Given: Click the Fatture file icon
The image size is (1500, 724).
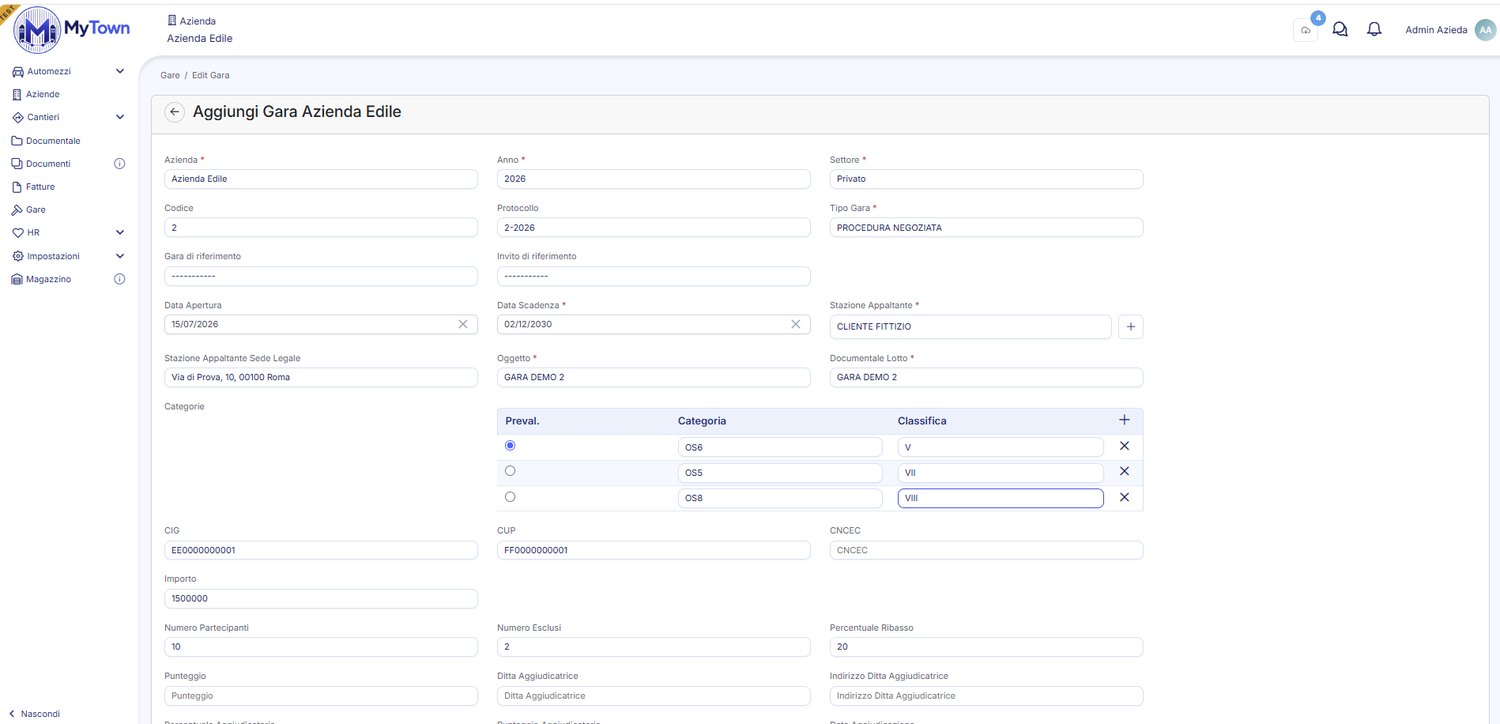Looking at the screenshot, I should point(17,187).
